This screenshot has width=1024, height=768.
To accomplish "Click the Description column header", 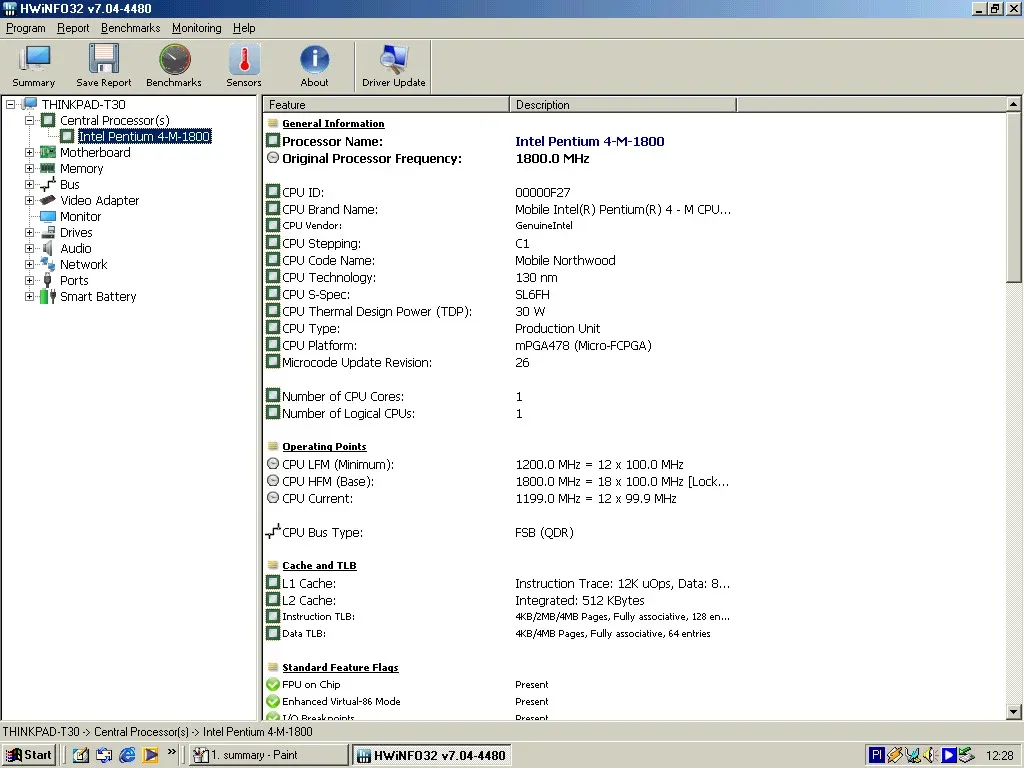I will (x=623, y=104).
